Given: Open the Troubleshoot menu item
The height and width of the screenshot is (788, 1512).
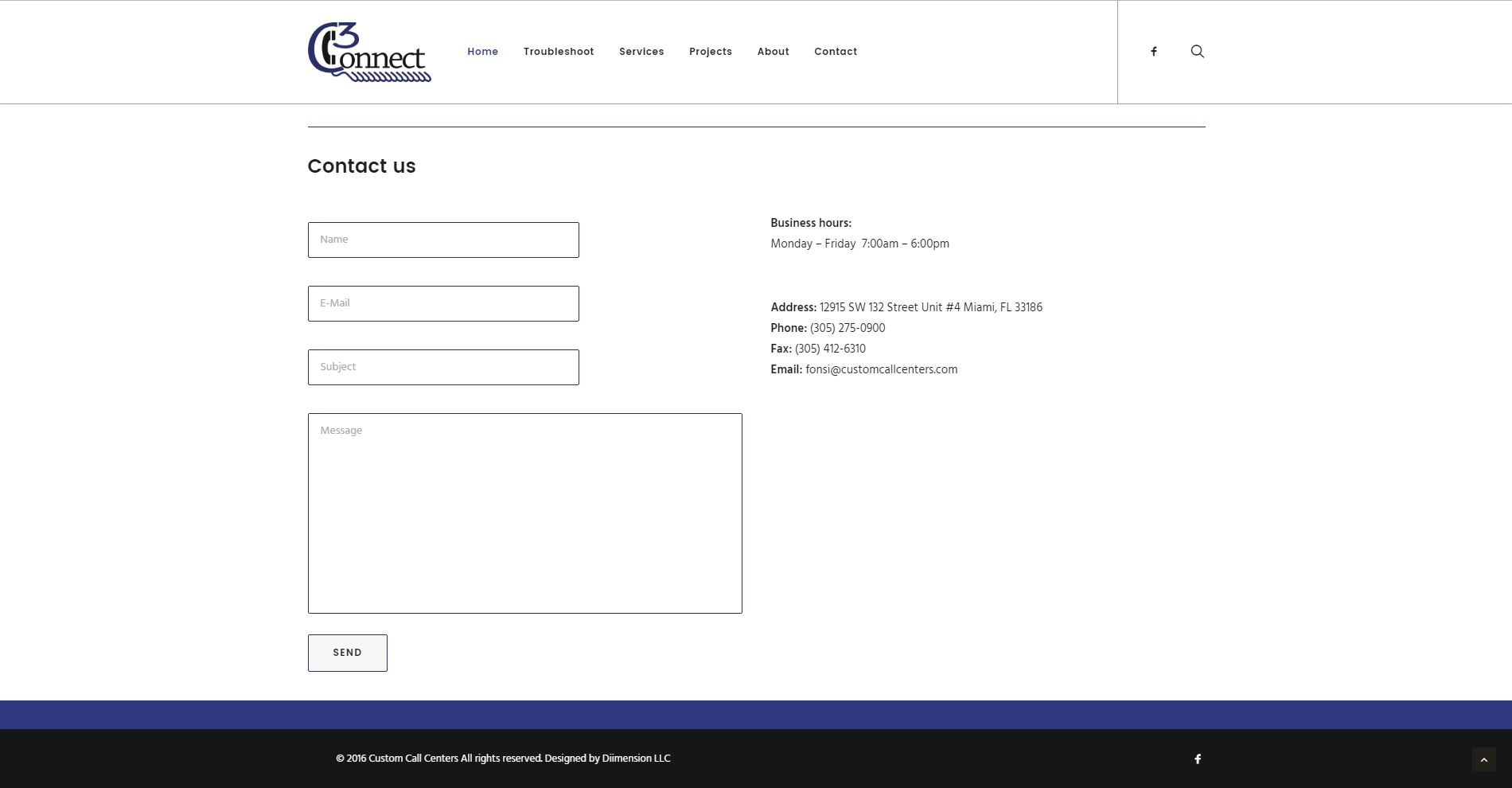Looking at the screenshot, I should (x=558, y=52).
